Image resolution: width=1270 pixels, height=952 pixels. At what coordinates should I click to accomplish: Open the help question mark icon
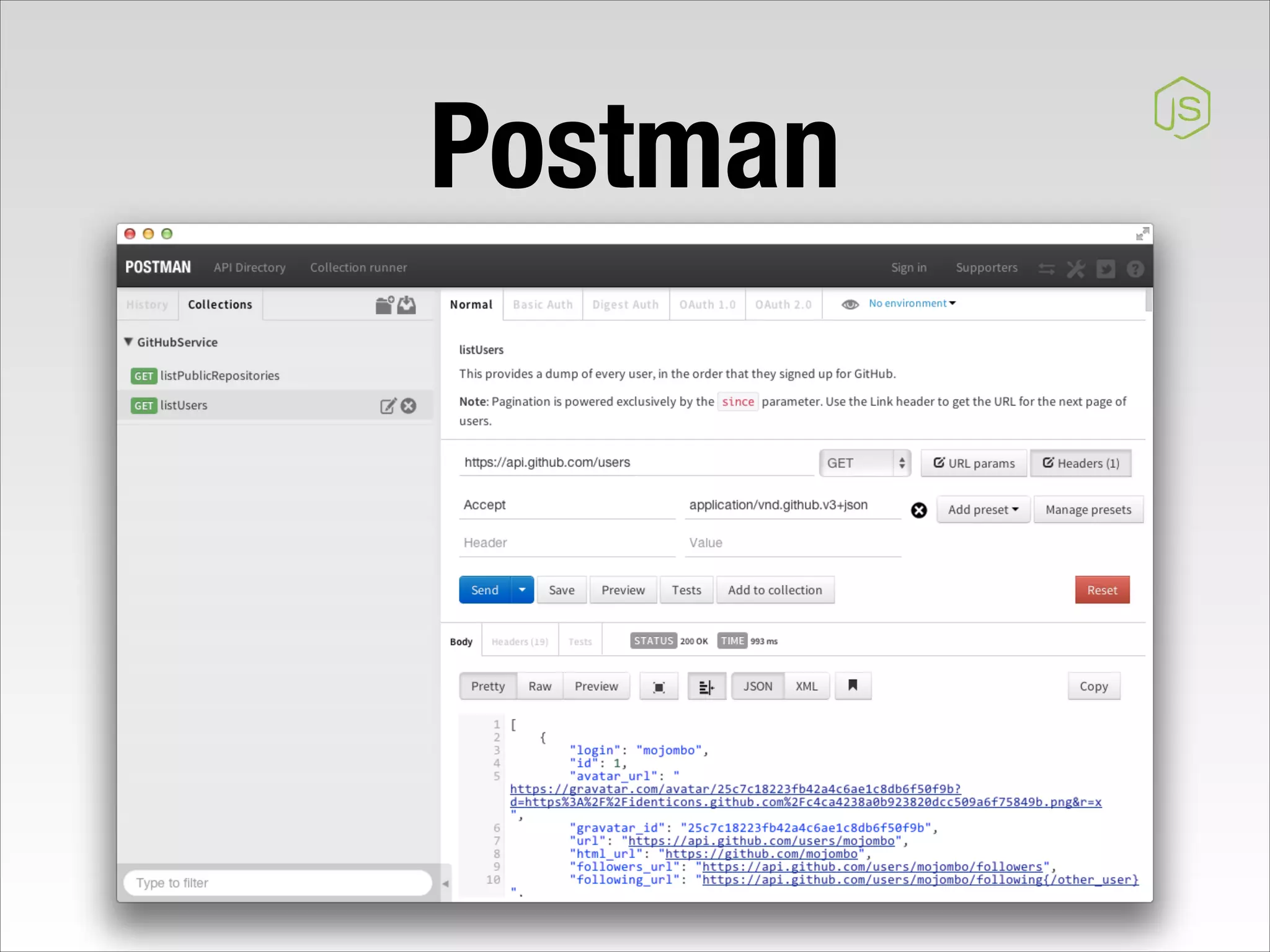pos(1135,269)
